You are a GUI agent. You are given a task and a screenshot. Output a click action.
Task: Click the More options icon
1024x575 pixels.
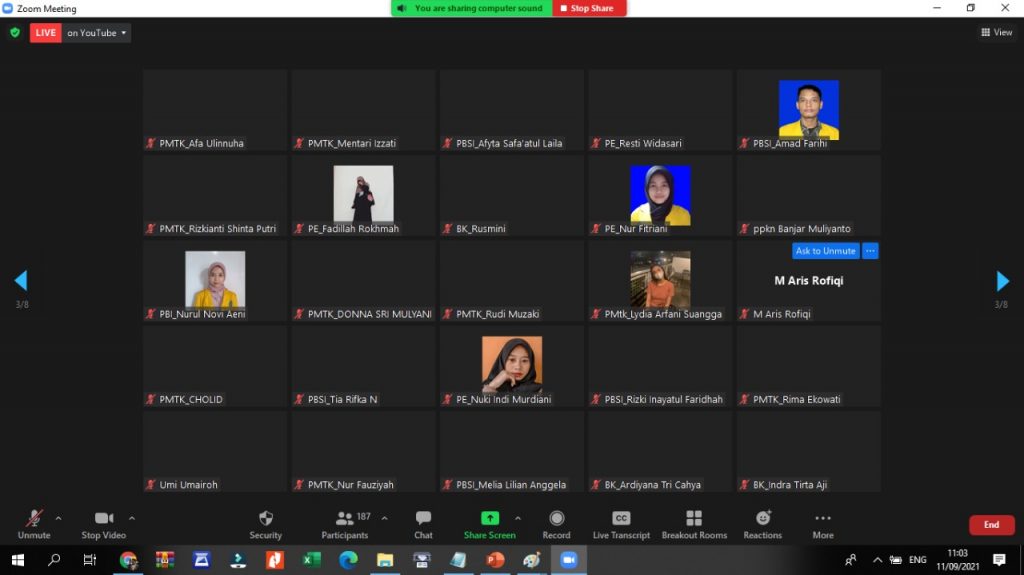[822, 518]
